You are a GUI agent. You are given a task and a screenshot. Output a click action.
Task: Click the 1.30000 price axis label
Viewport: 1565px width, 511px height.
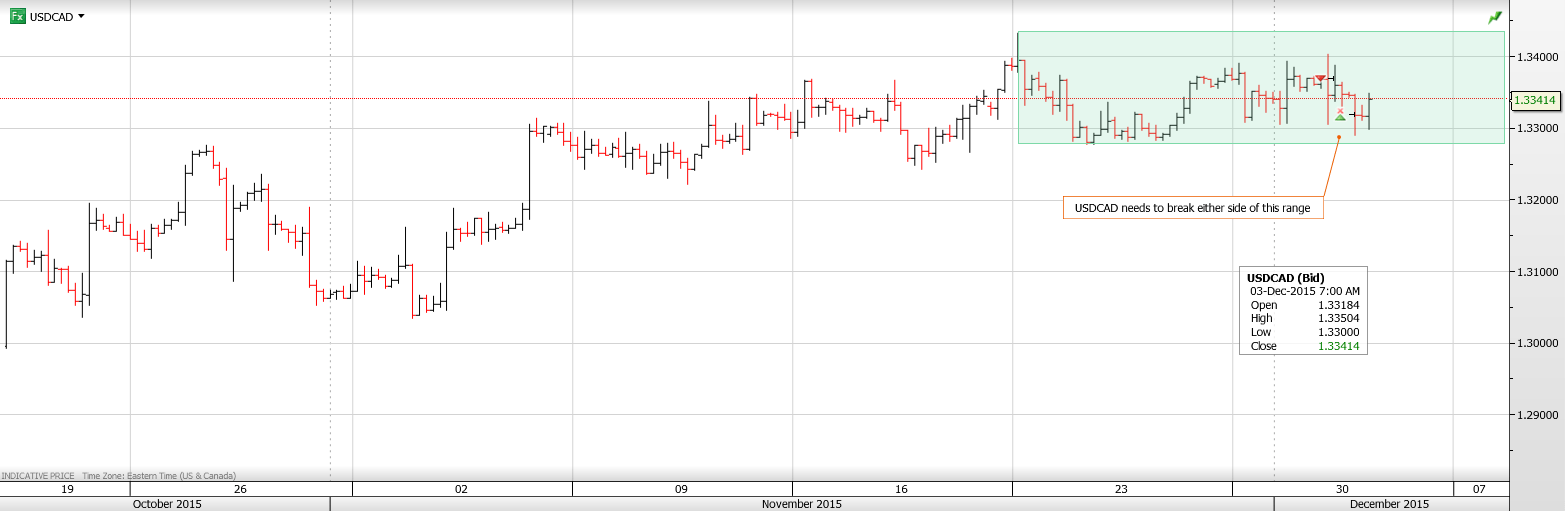1534,343
